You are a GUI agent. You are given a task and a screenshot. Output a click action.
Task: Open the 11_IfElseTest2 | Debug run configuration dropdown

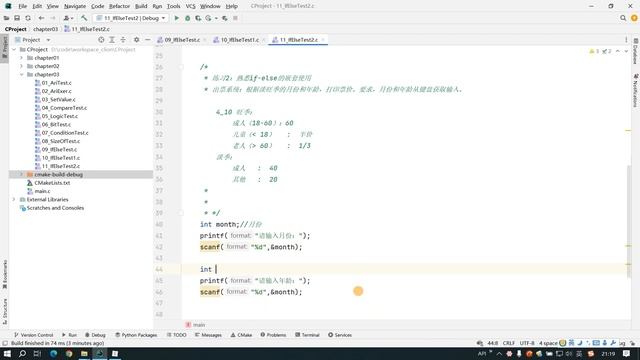pyautogui.click(x=131, y=18)
